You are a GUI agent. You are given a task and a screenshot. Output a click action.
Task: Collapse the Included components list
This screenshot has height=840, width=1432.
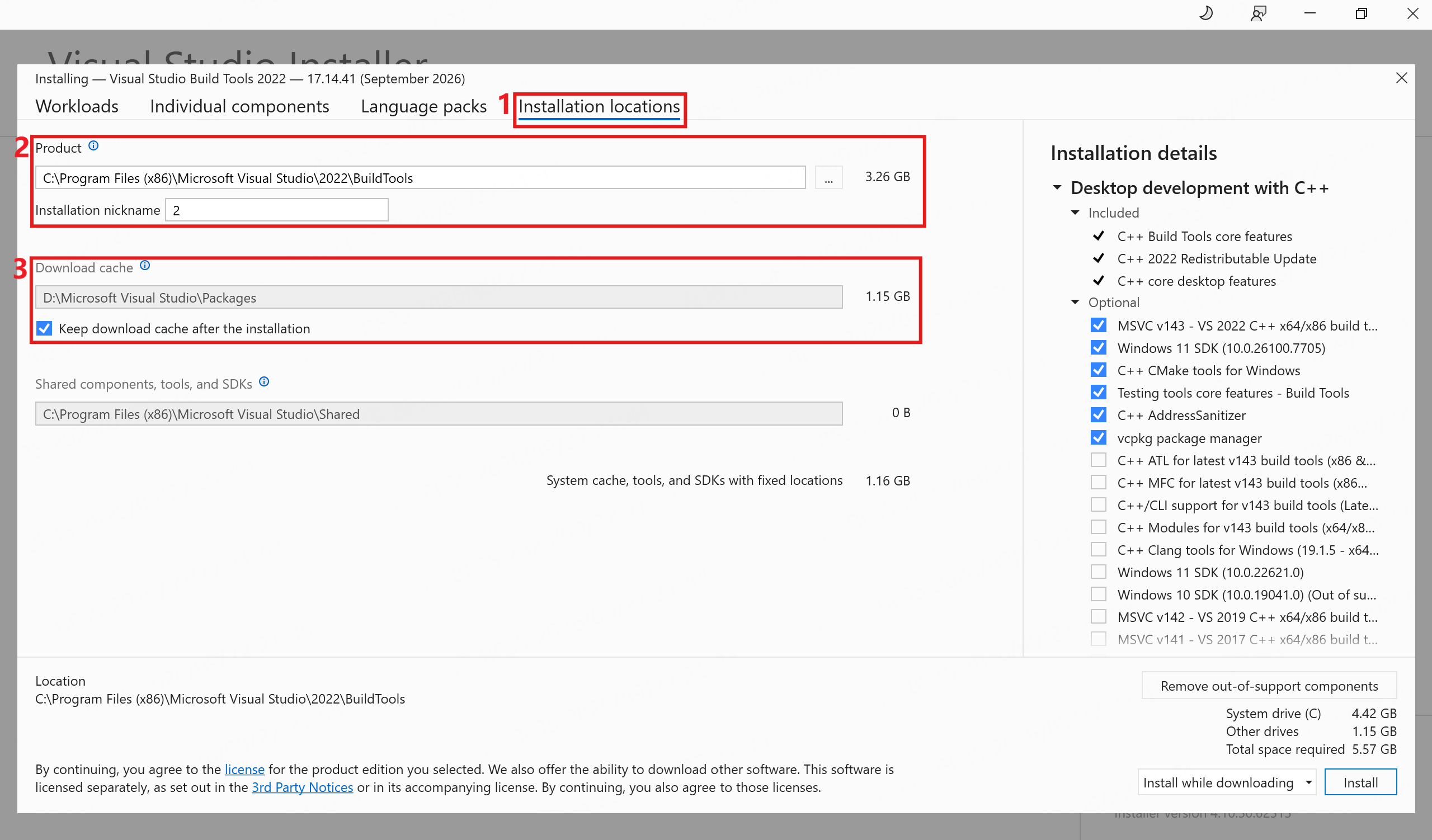pos(1075,213)
